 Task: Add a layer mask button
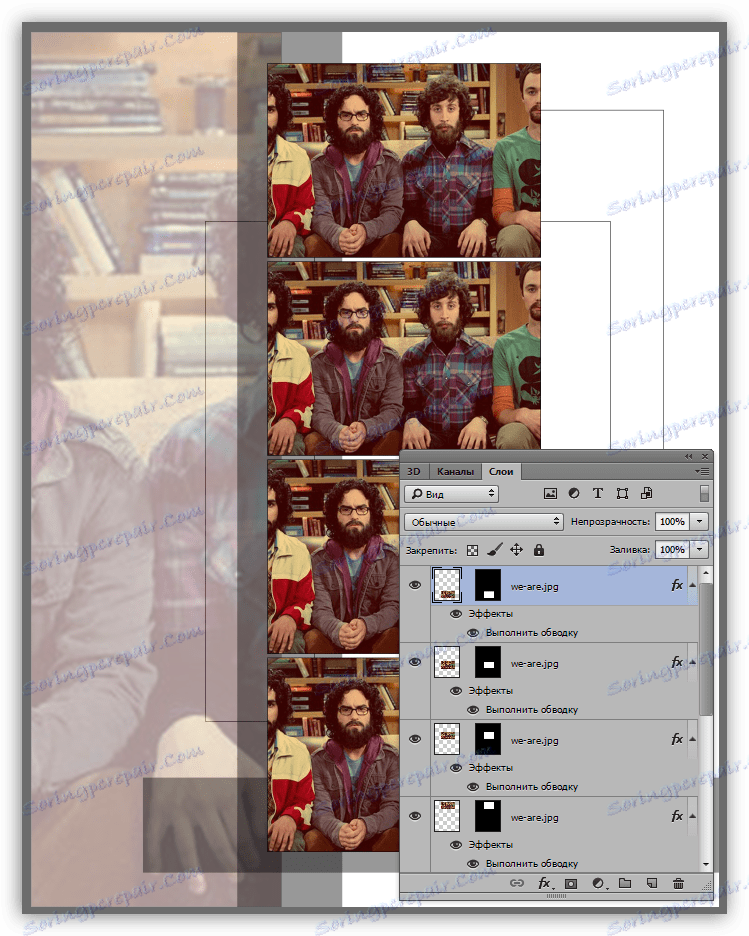[x=571, y=883]
